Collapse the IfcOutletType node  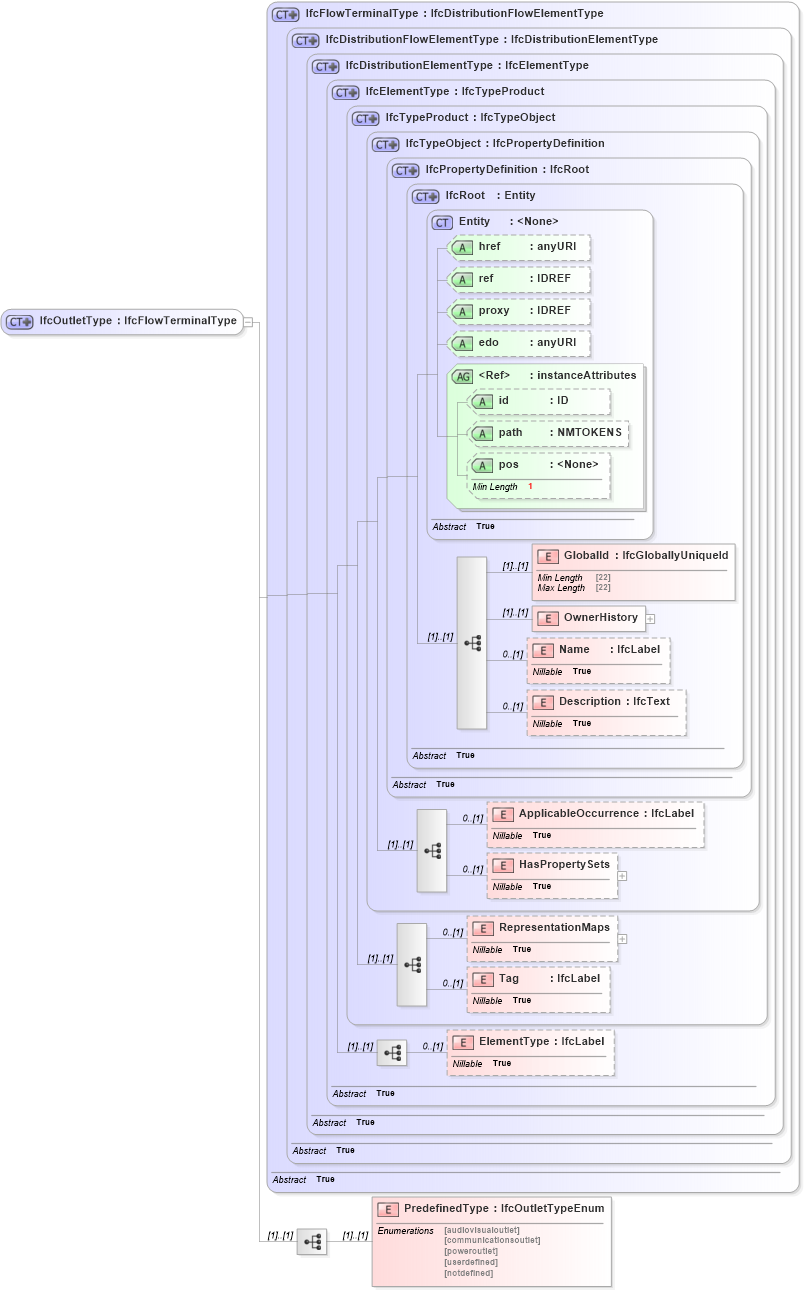(x=250, y=321)
